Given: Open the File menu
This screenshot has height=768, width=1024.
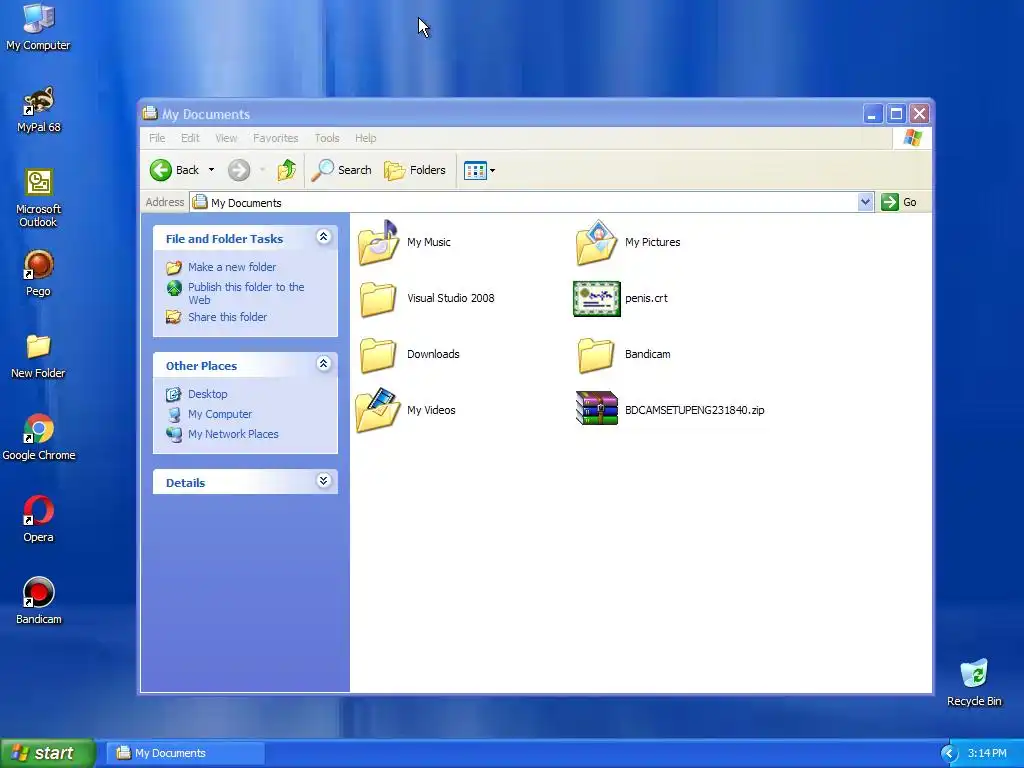Looking at the screenshot, I should pyautogui.click(x=157, y=138).
